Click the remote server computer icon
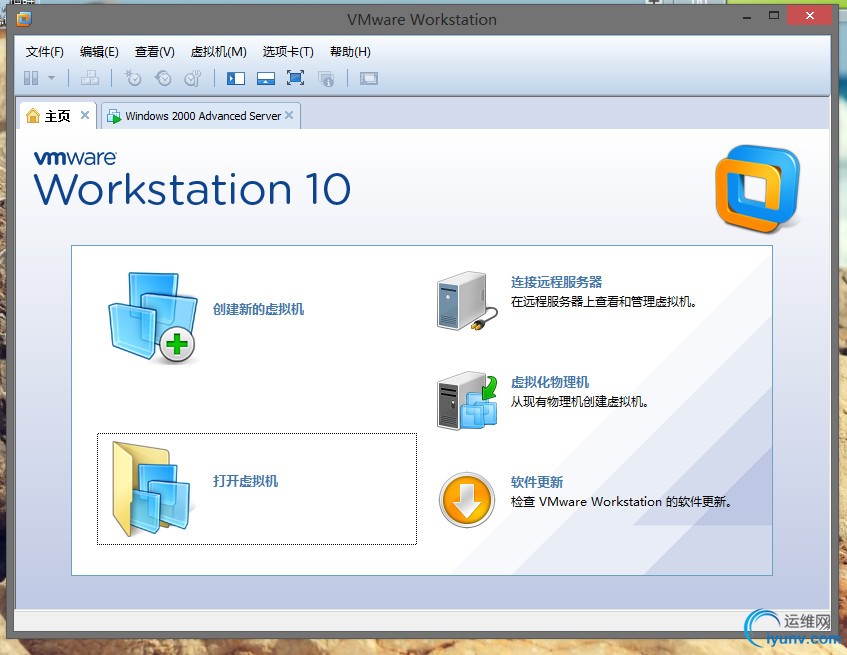Screen dimensions: 847x655 (467, 301)
